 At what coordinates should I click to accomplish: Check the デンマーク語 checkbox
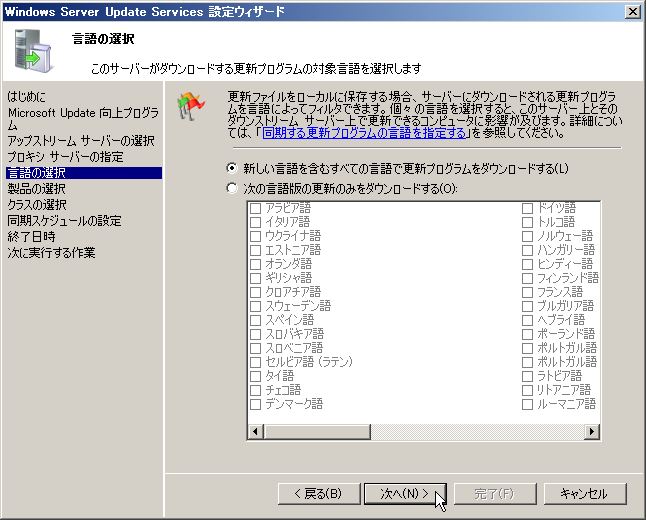click(x=255, y=404)
